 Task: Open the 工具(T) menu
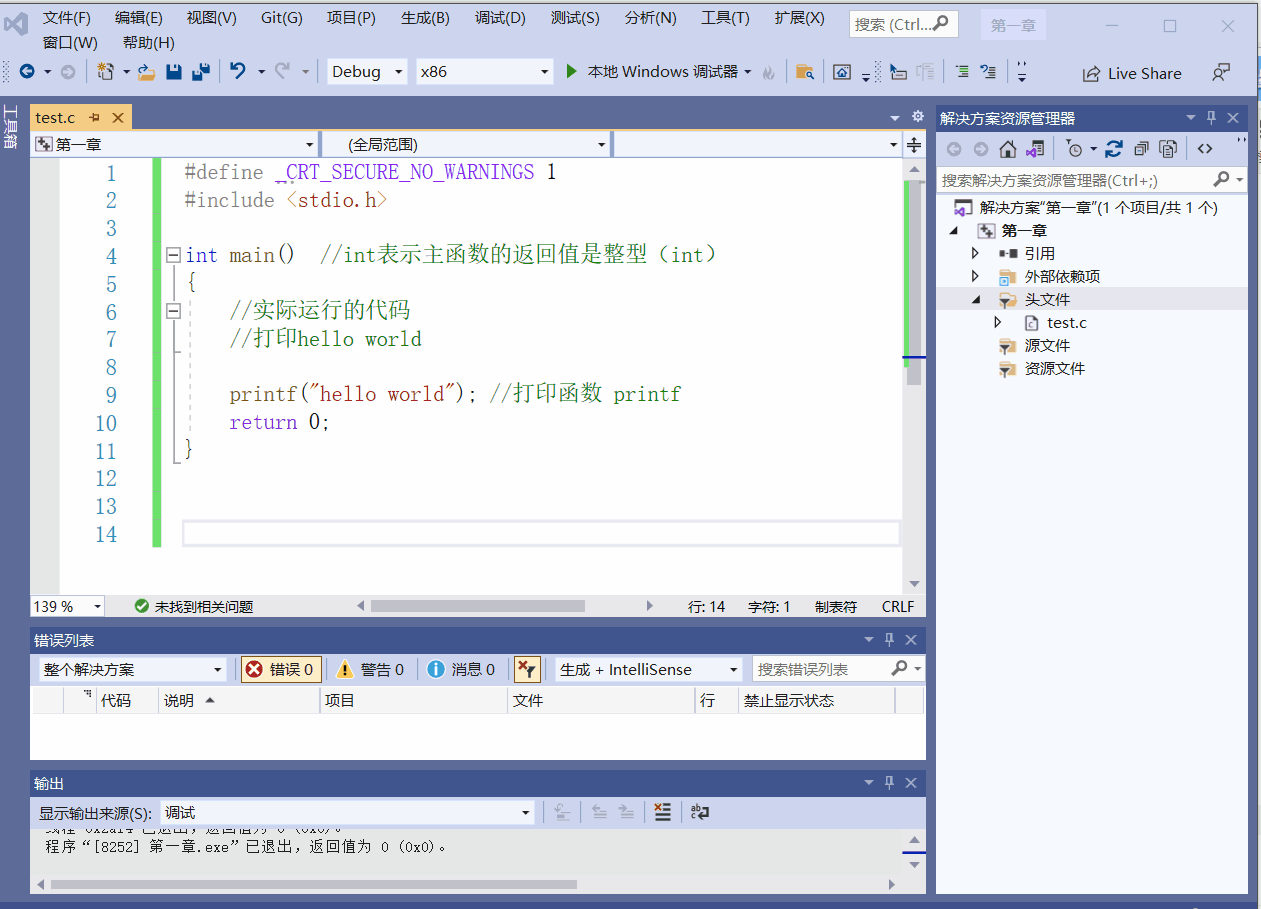point(725,18)
